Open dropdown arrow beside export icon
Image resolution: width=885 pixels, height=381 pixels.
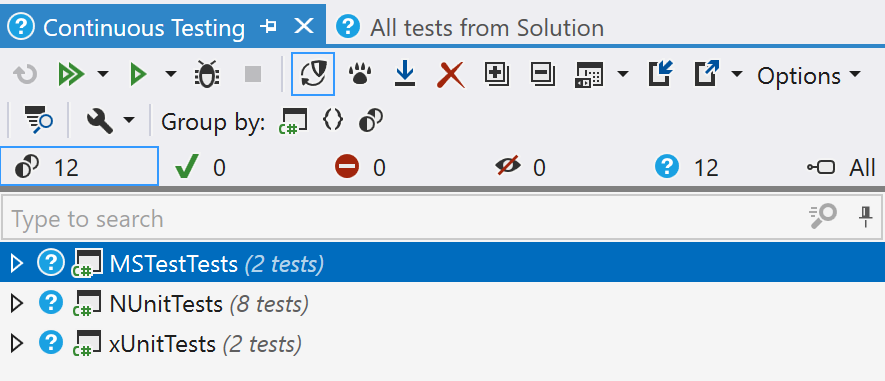tap(737, 74)
